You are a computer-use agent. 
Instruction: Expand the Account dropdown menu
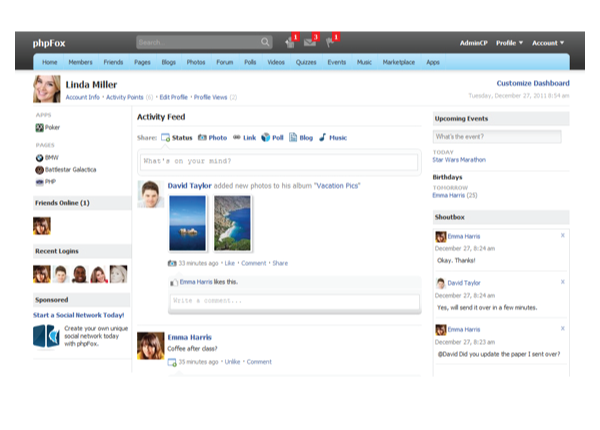pos(547,43)
